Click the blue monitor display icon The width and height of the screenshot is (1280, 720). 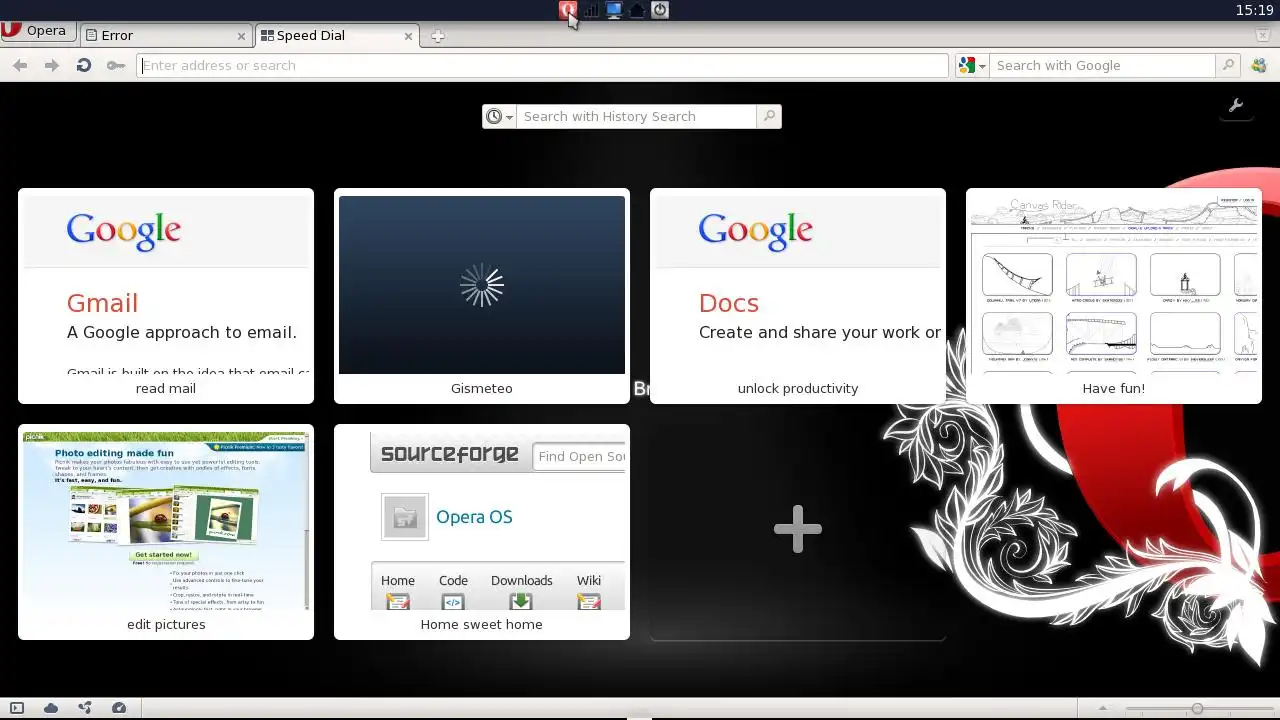pos(614,10)
